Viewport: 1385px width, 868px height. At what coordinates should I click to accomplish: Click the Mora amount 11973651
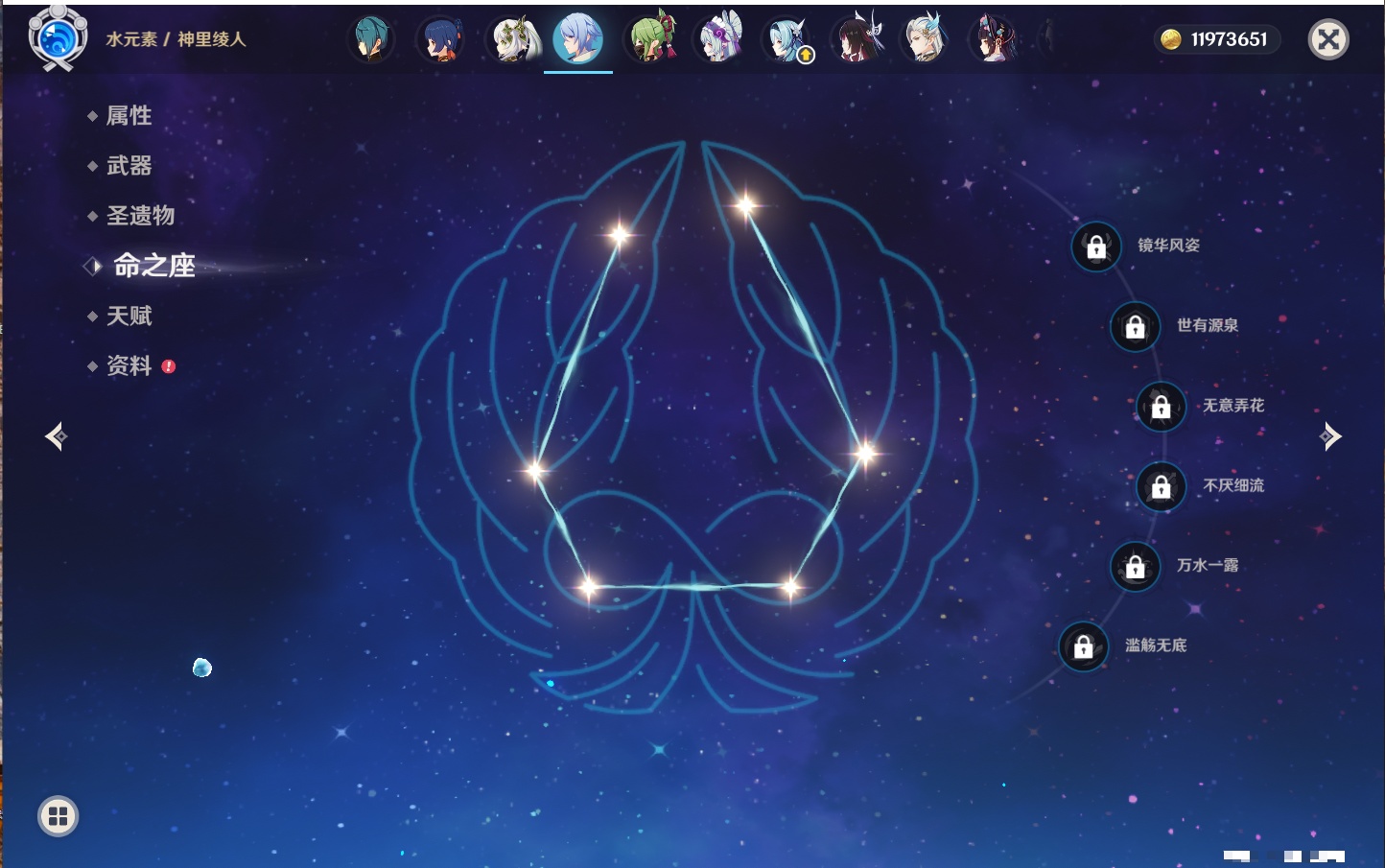1229,39
